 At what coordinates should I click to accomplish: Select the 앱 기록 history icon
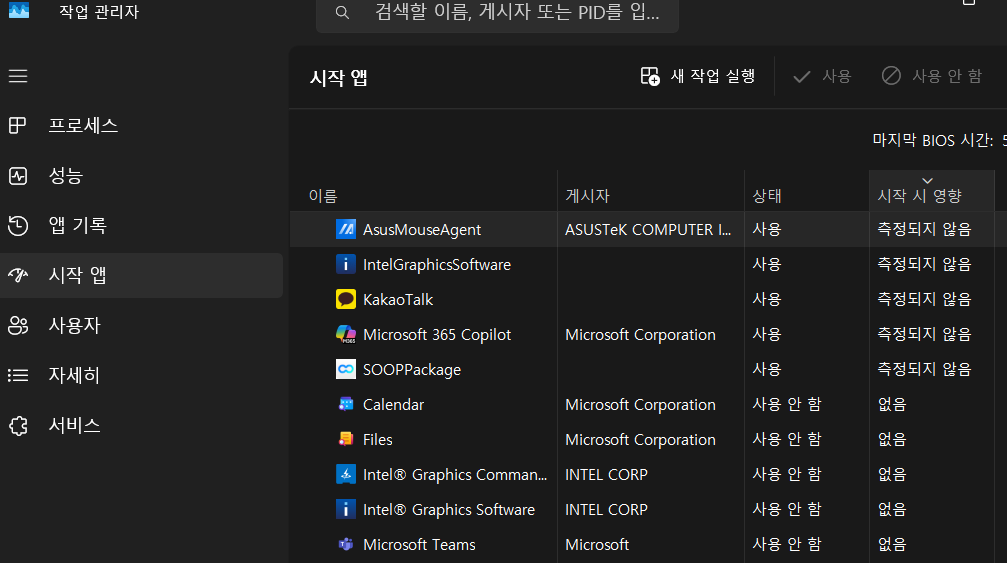click(x=18, y=225)
